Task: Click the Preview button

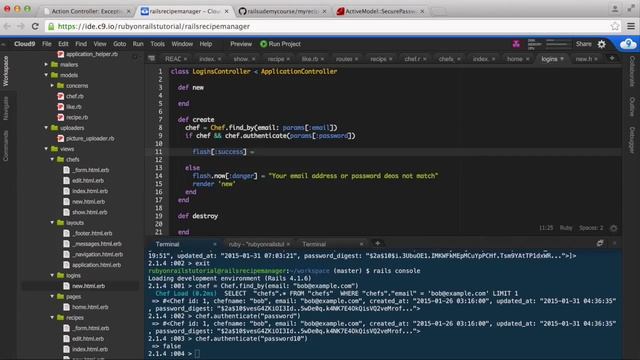Action: pyautogui.click(x=241, y=44)
